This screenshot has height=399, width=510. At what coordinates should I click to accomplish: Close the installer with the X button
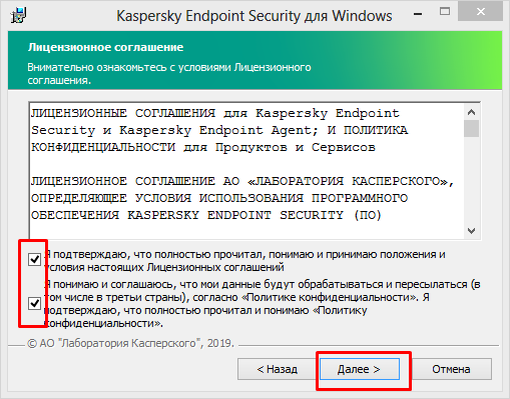click(x=480, y=12)
